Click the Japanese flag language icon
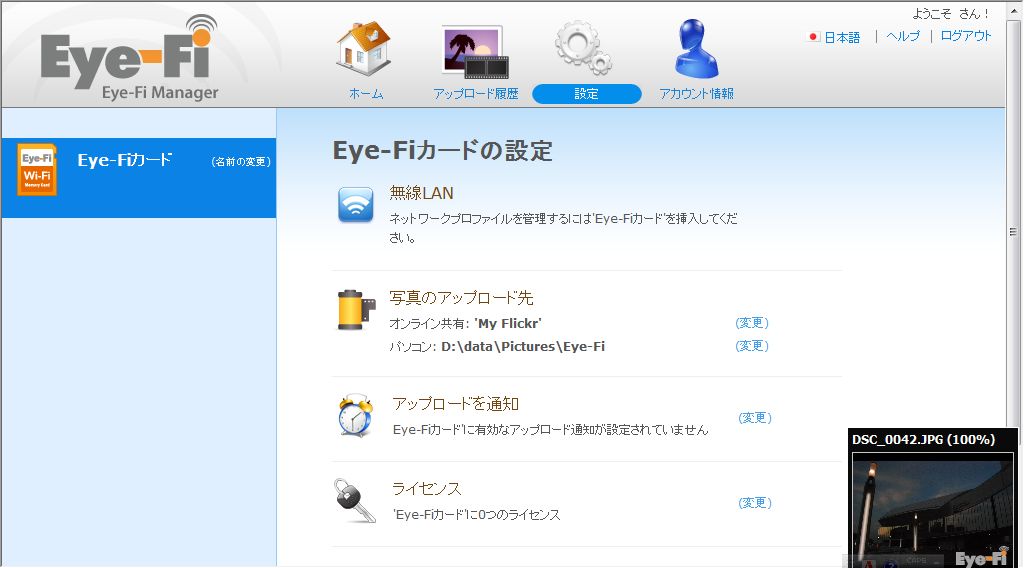This screenshot has height=568, width=1024. [813, 37]
